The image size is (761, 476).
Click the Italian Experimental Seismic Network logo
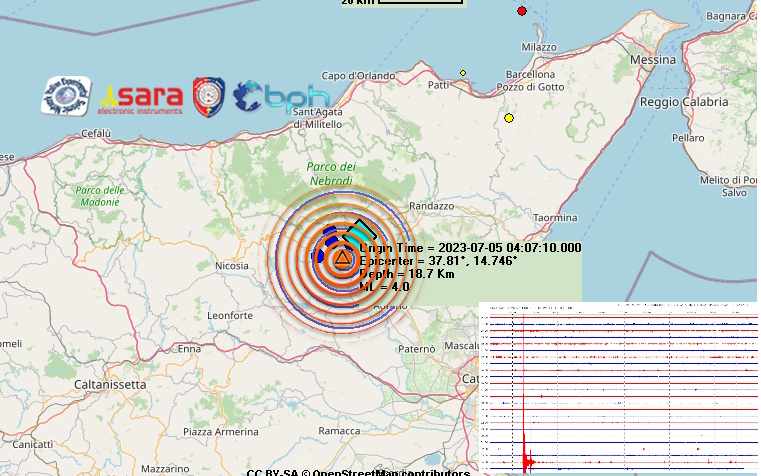66,95
